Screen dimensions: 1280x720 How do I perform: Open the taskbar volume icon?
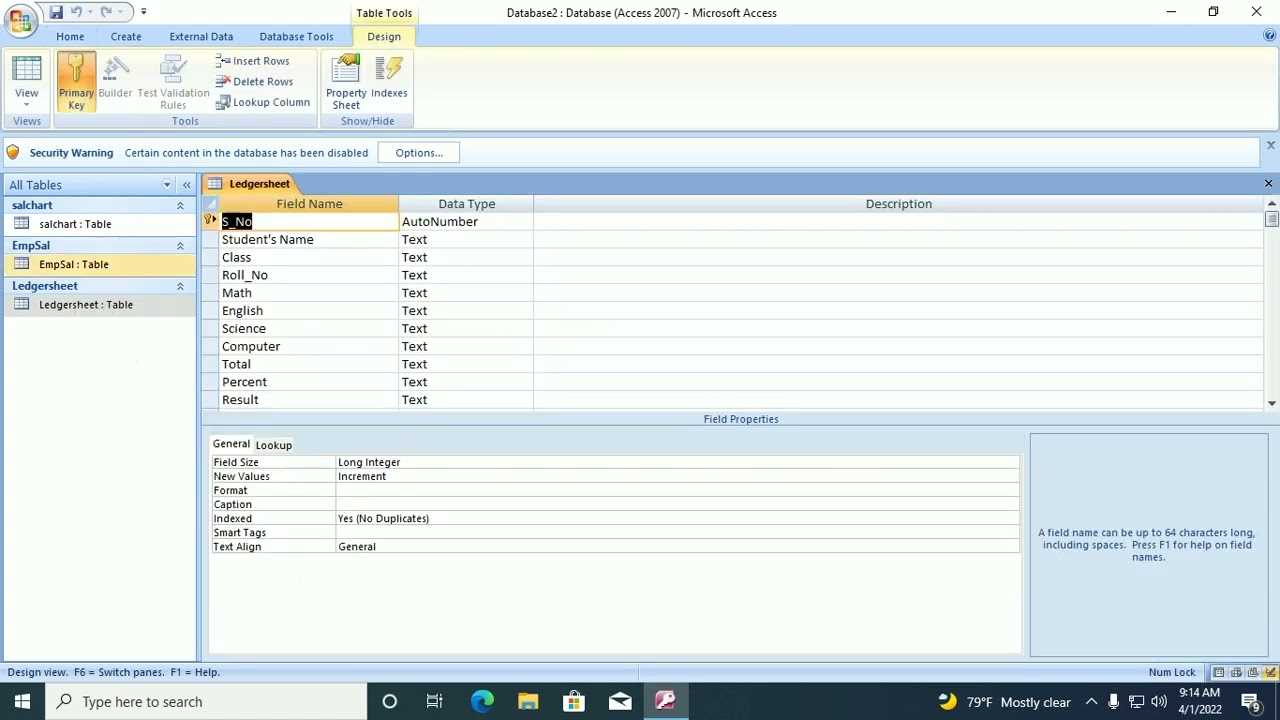tap(1159, 702)
